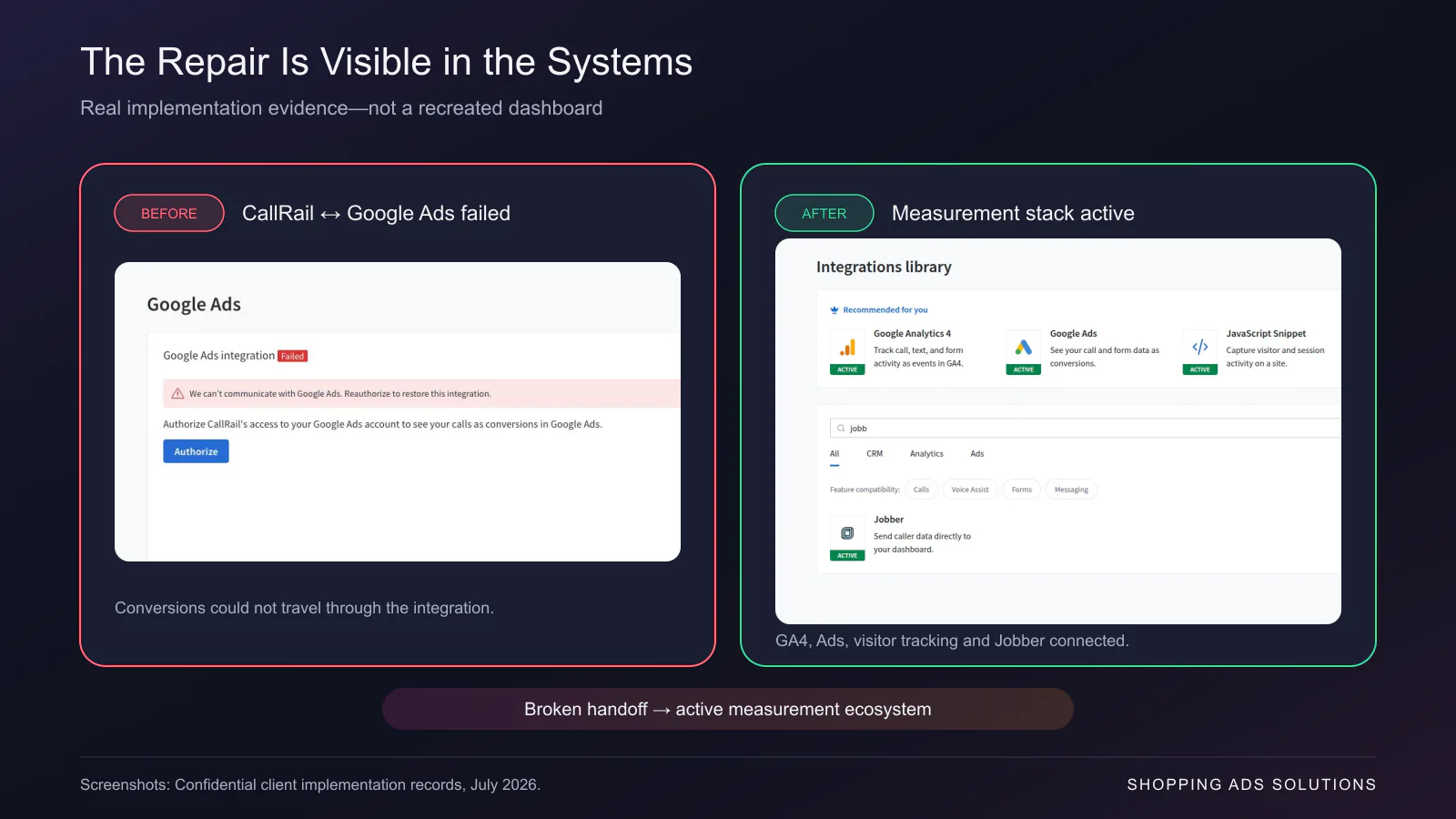Image resolution: width=1456 pixels, height=819 pixels.
Task: Click the subtitle 'Real implementation evidence'
Action: click(341, 108)
